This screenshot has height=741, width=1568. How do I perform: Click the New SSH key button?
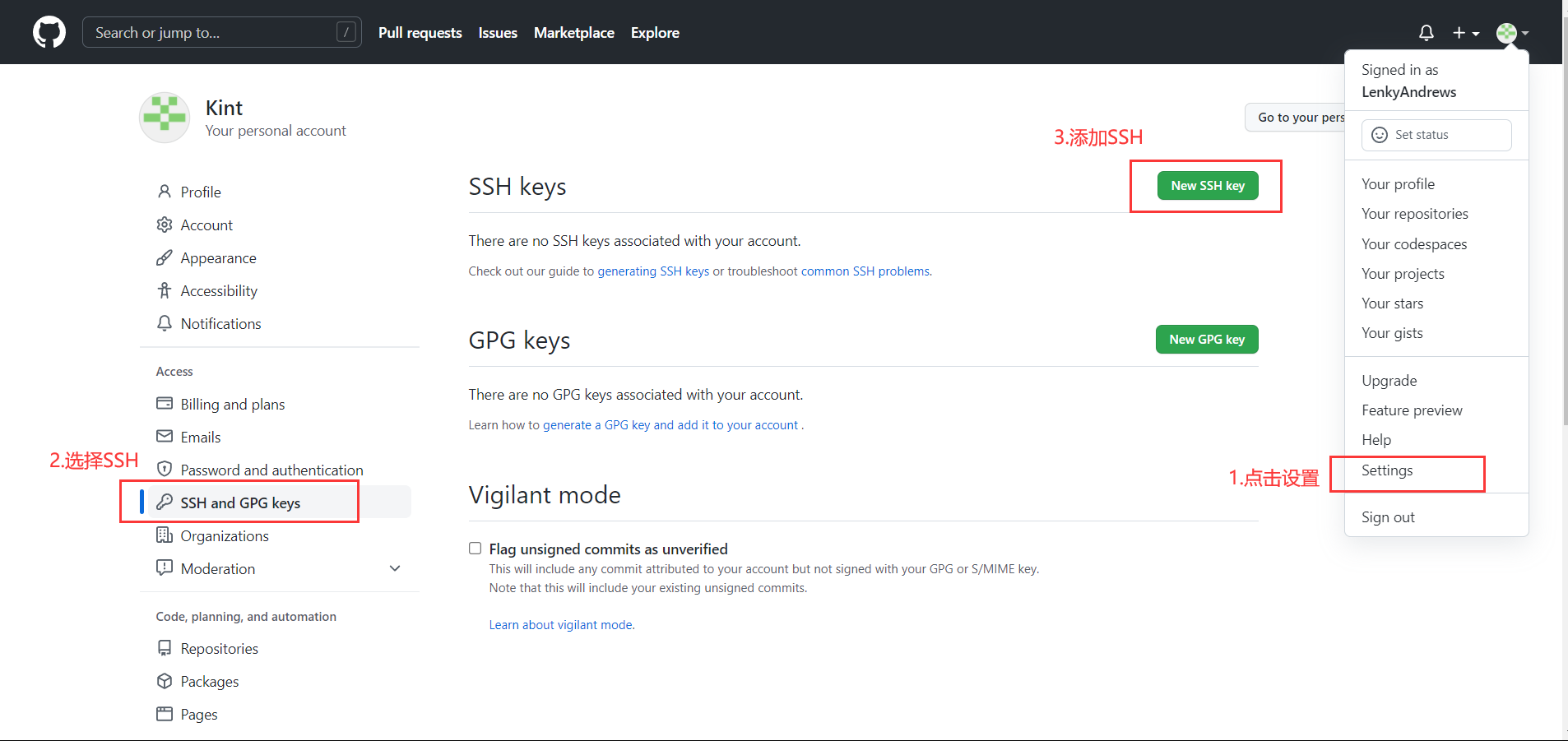(1208, 186)
